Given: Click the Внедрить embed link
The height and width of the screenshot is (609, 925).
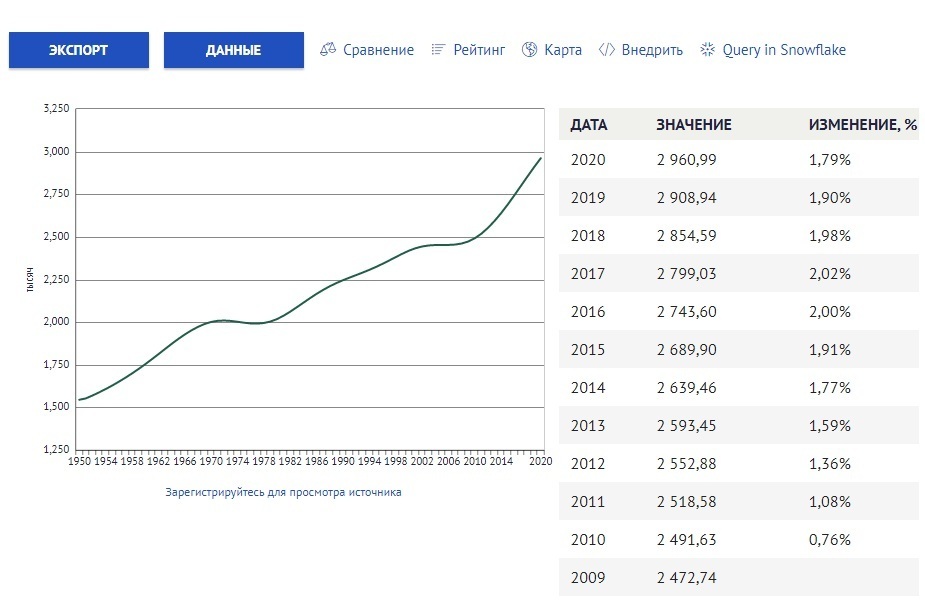Looking at the screenshot, I should click(652, 50).
